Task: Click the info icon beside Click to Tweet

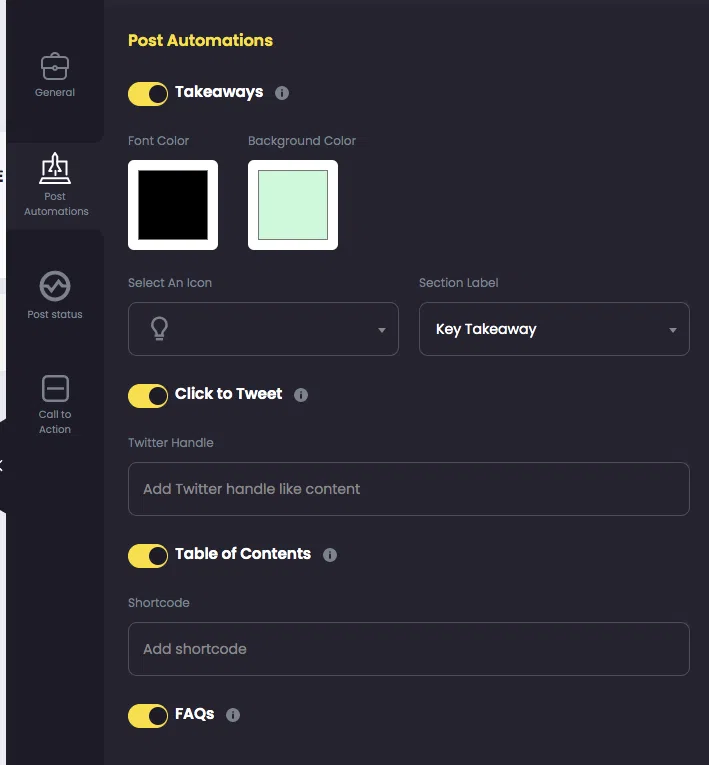Action: point(301,395)
